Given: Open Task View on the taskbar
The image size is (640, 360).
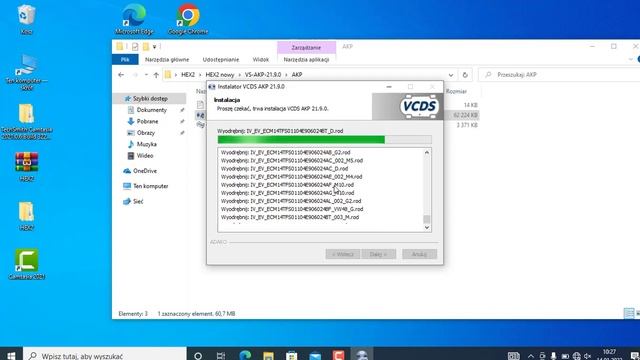Looking at the screenshot, I should [221, 356].
